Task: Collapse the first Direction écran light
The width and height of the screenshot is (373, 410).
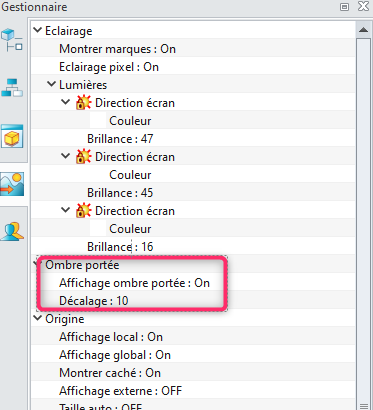Action: [66, 102]
